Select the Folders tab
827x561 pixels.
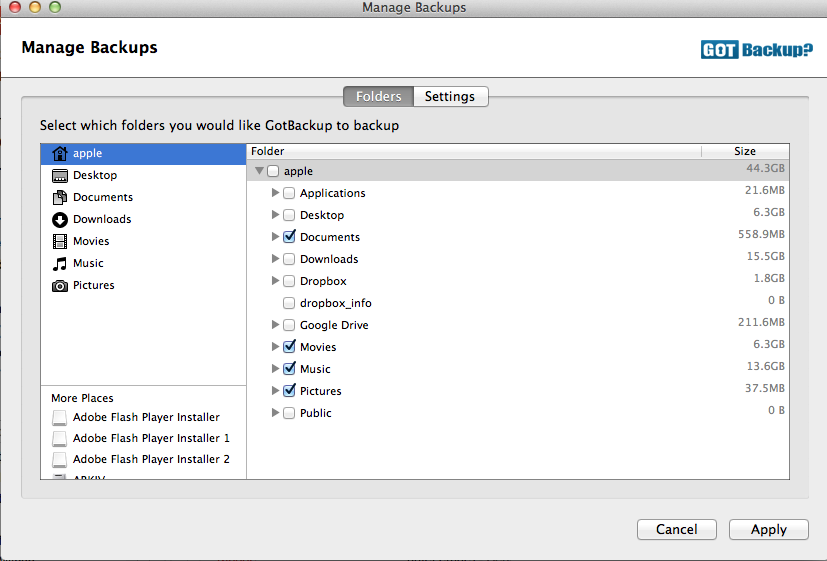coord(378,97)
